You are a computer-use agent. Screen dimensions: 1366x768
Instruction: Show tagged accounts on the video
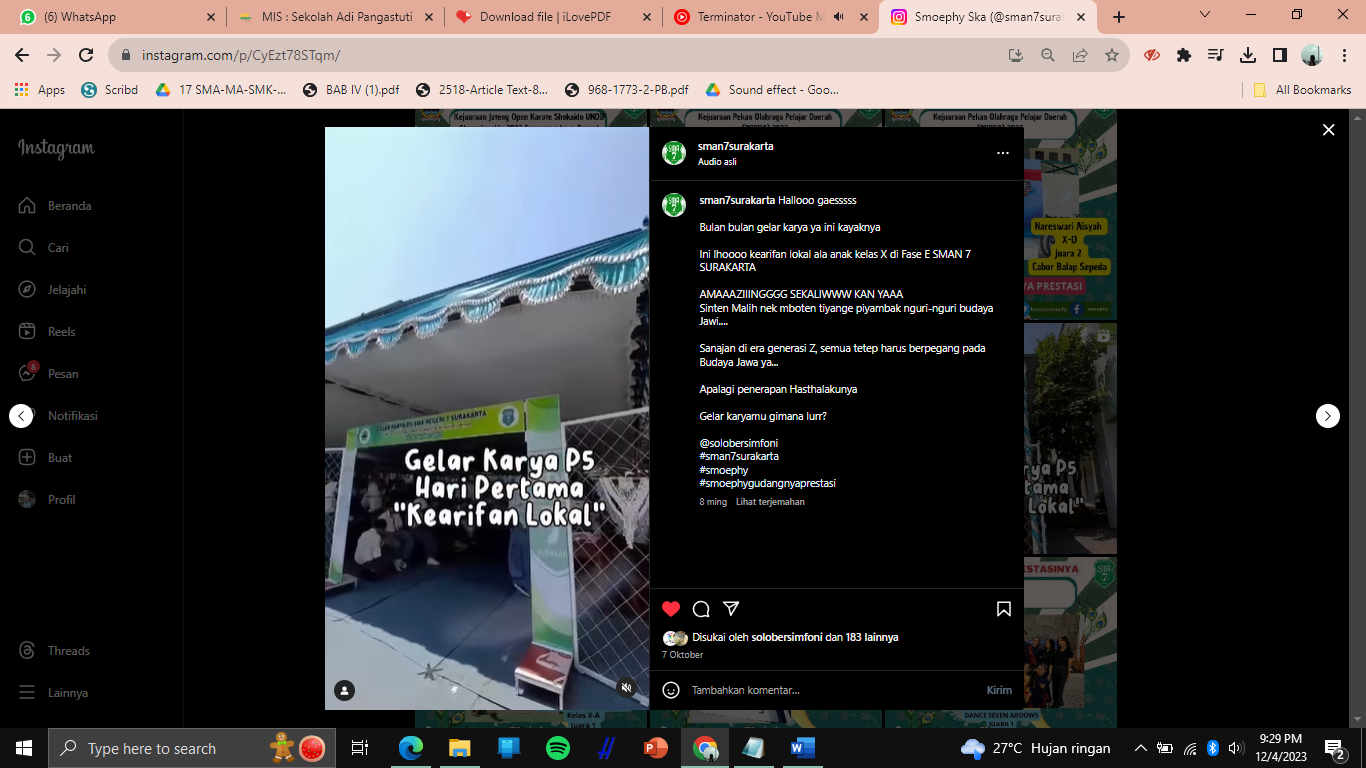(x=344, y=690)
